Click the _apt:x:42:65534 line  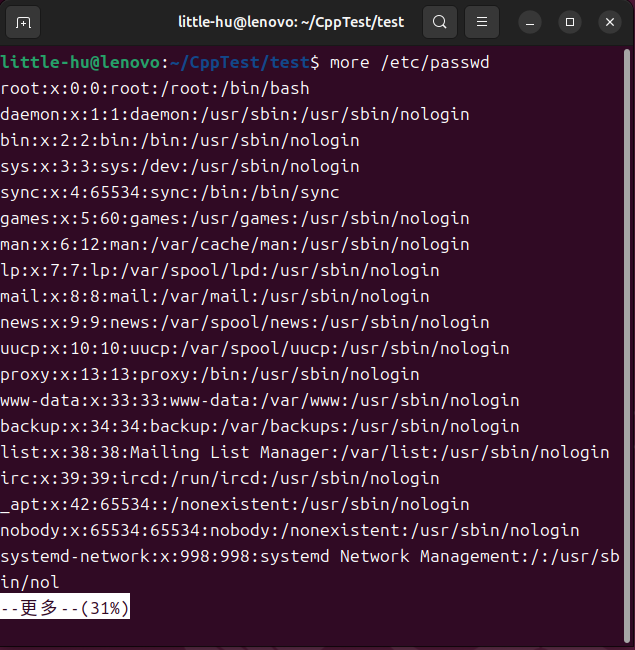[235, 504]
